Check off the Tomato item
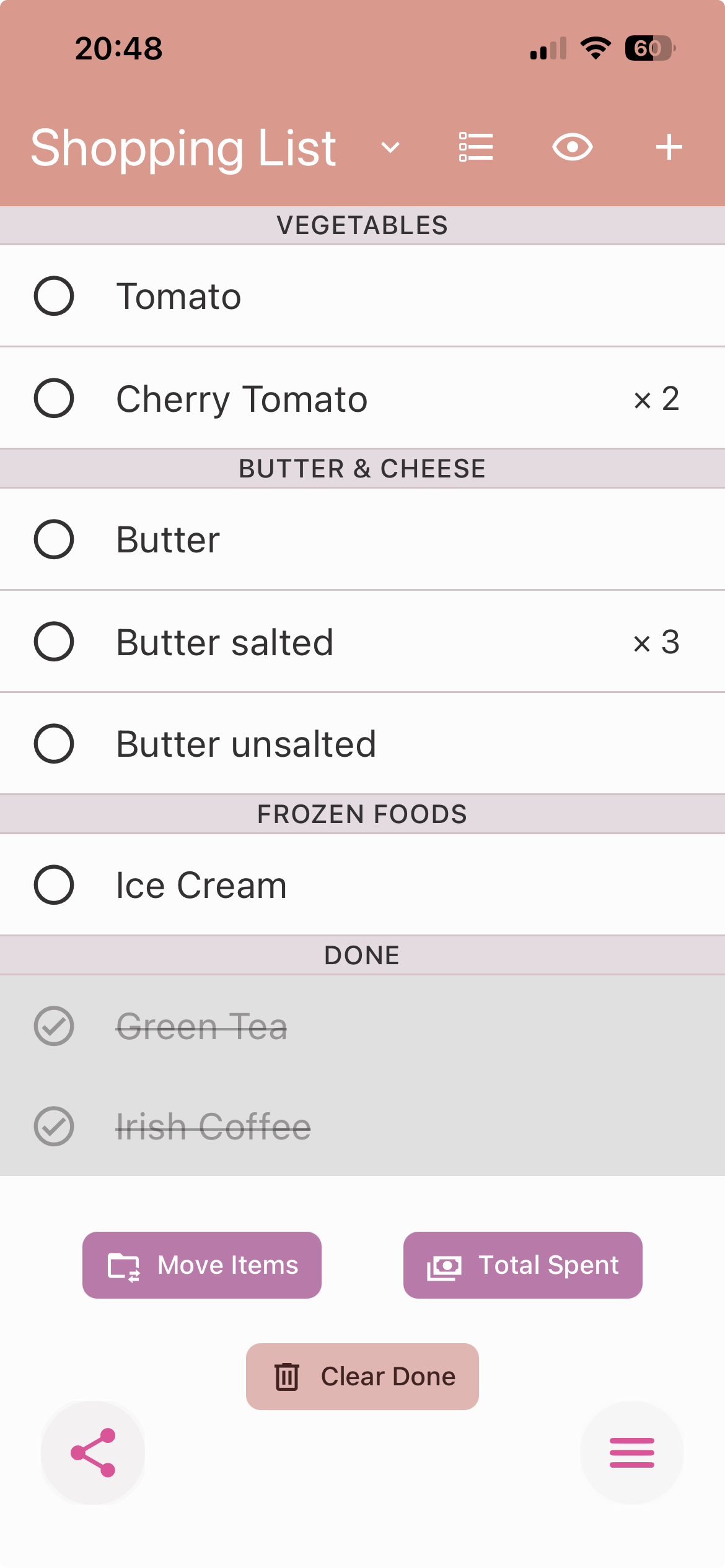 coord(54,296)
